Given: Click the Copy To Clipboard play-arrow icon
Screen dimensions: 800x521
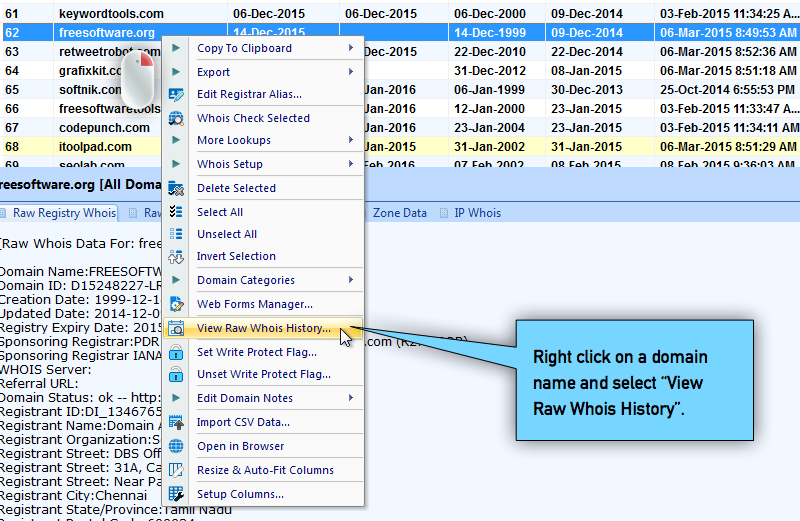Looking at the screenshot, I should click(176, 48).
